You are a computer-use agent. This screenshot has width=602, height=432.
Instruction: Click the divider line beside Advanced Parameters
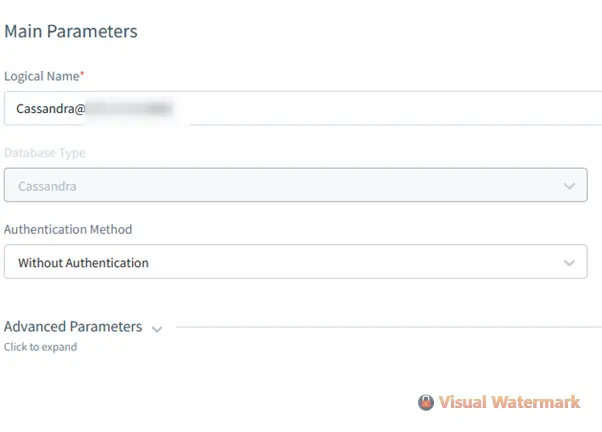(389, 327)
